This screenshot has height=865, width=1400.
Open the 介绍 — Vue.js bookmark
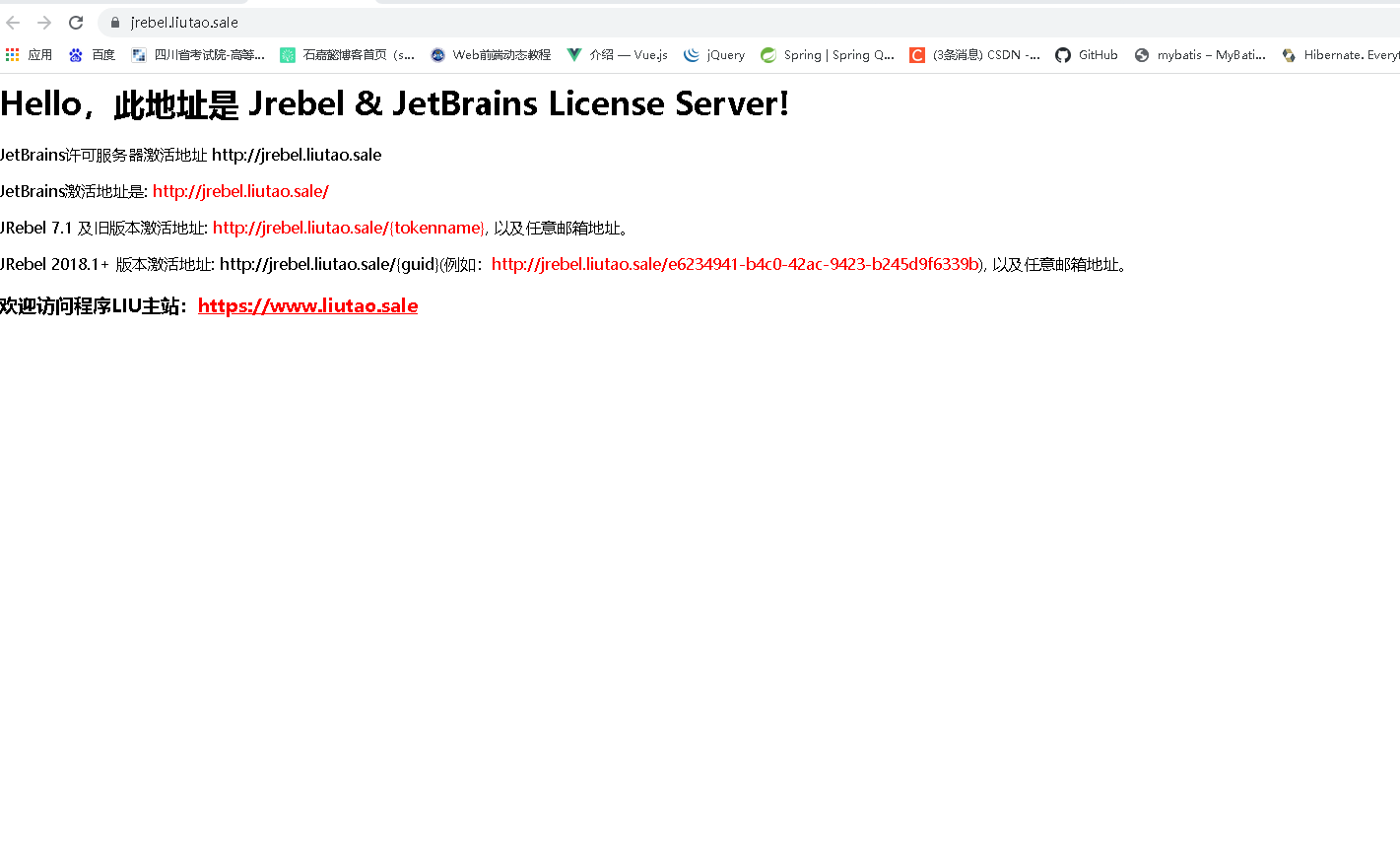coord(617,55)
